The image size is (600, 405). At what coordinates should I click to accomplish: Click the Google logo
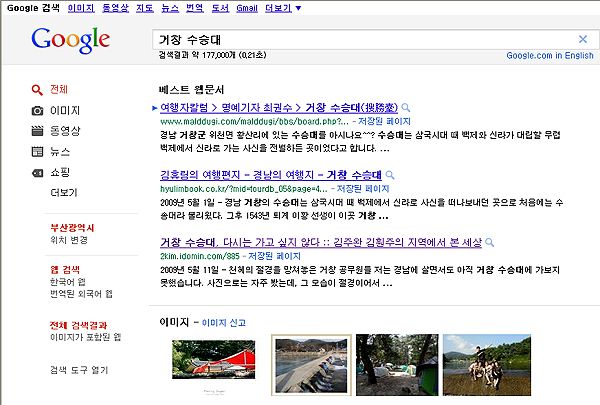coord(70,40)
